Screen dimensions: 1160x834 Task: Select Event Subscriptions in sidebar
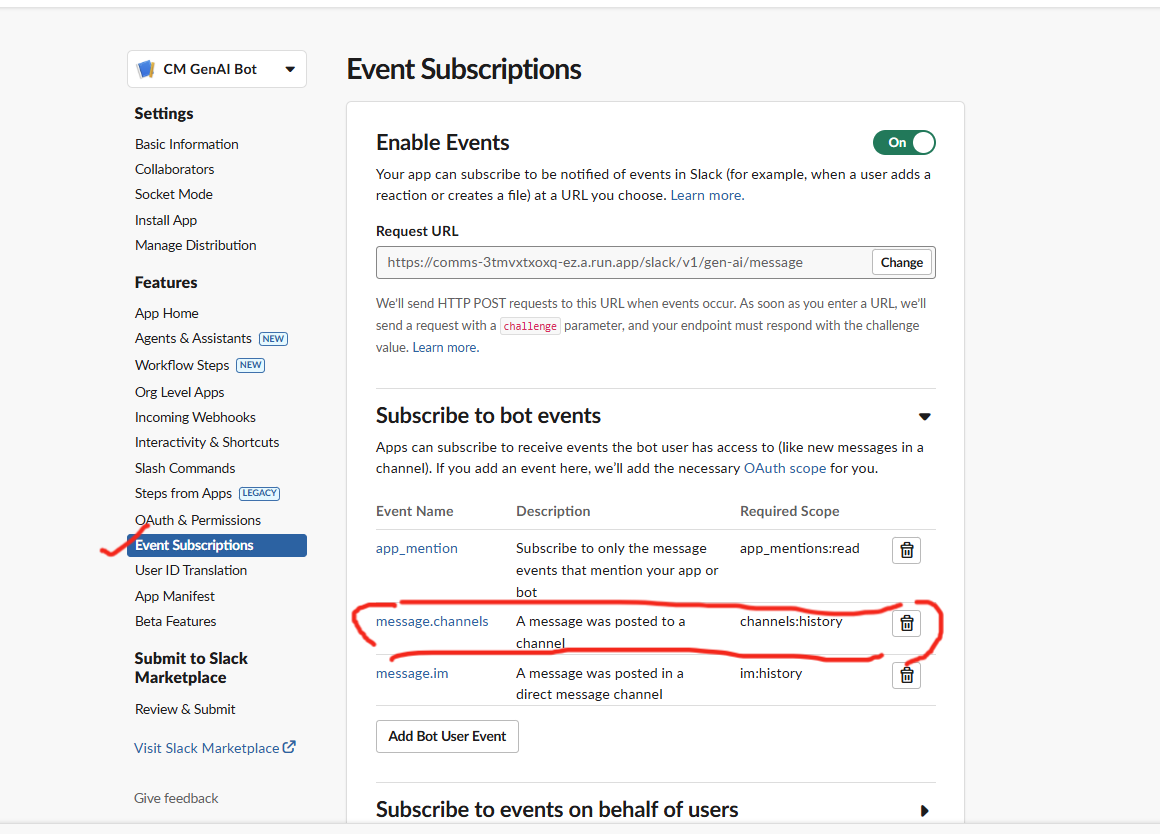click(217, 545)
